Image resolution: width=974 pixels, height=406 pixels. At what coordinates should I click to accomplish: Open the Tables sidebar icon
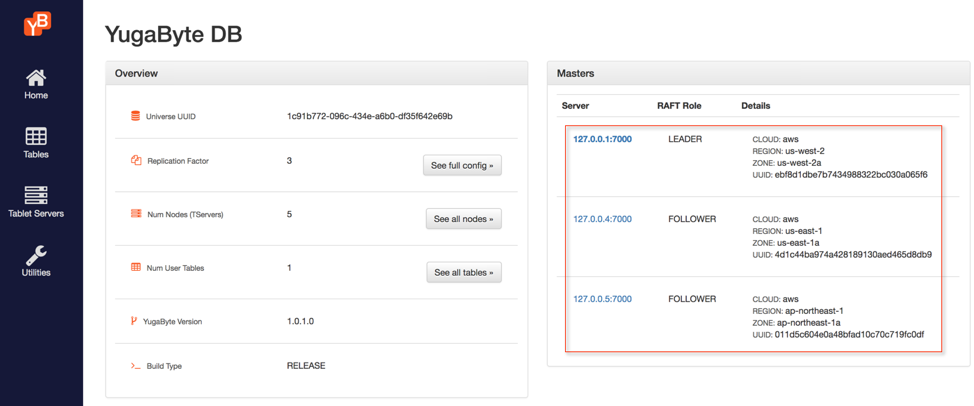[36, 137]
